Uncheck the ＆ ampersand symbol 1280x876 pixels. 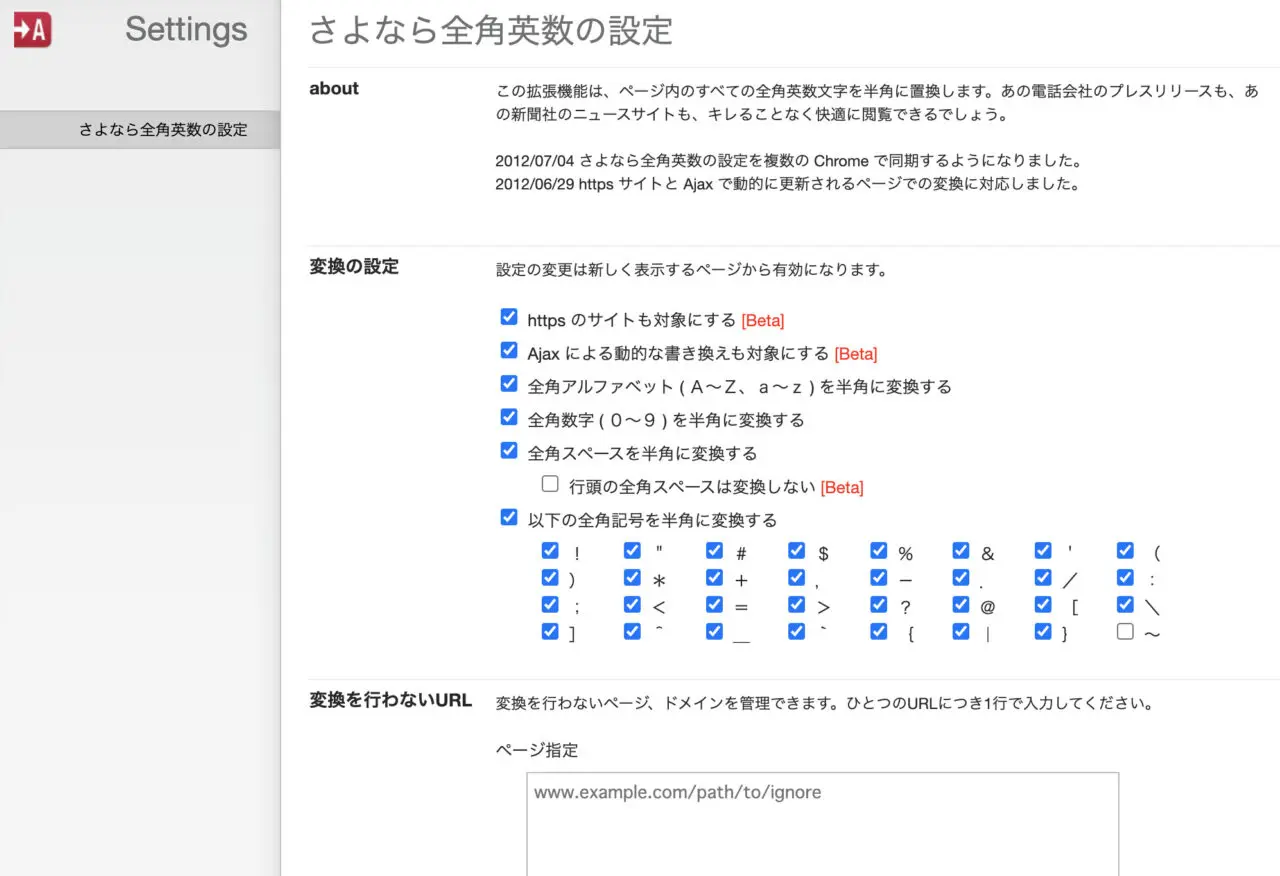coord(961,550)
